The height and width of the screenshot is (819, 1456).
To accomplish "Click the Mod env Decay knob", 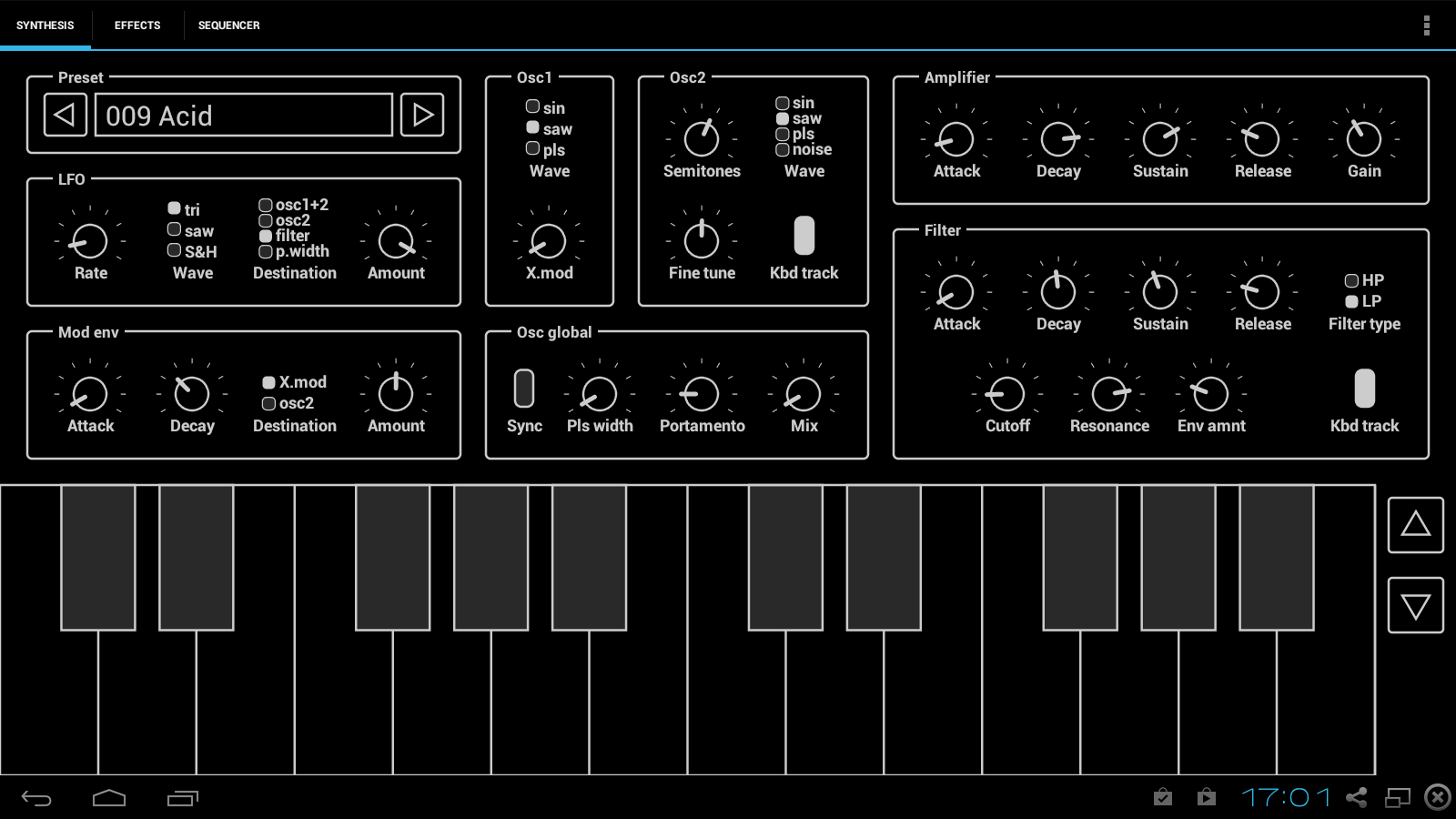I will pyautogui.click(x=193, y=394).
